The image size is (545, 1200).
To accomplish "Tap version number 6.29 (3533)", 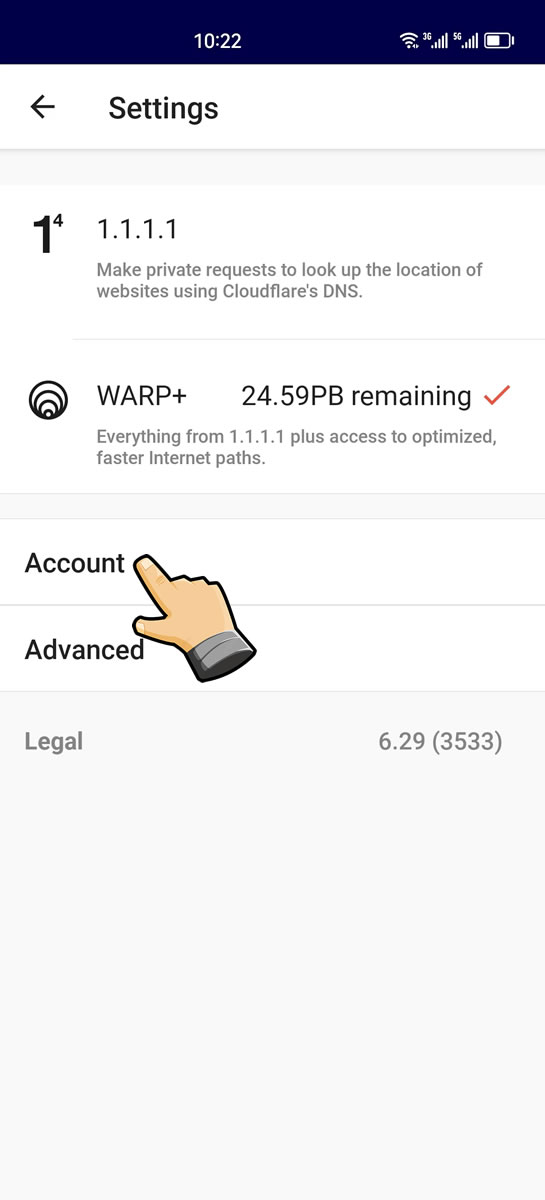I will pyautogui.click(x=440, y=742).
